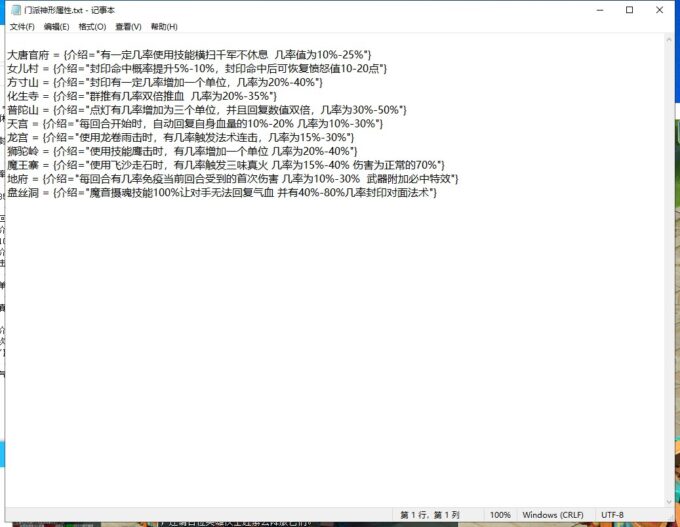Maximize the Notepad window
This screenshot has height=527, width=680.
tap(630, 9)
